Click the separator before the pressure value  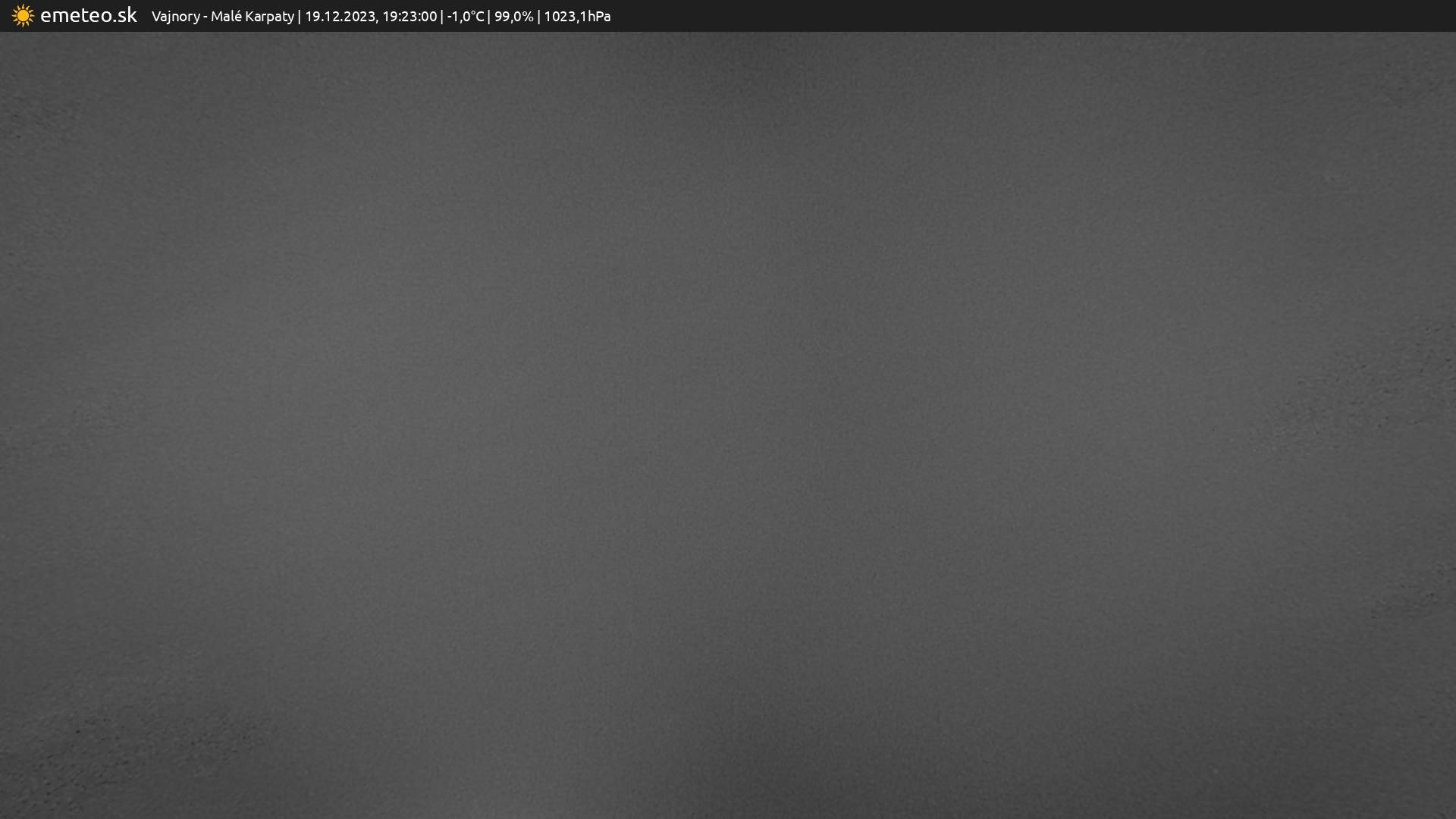click(x=538, y=17)
